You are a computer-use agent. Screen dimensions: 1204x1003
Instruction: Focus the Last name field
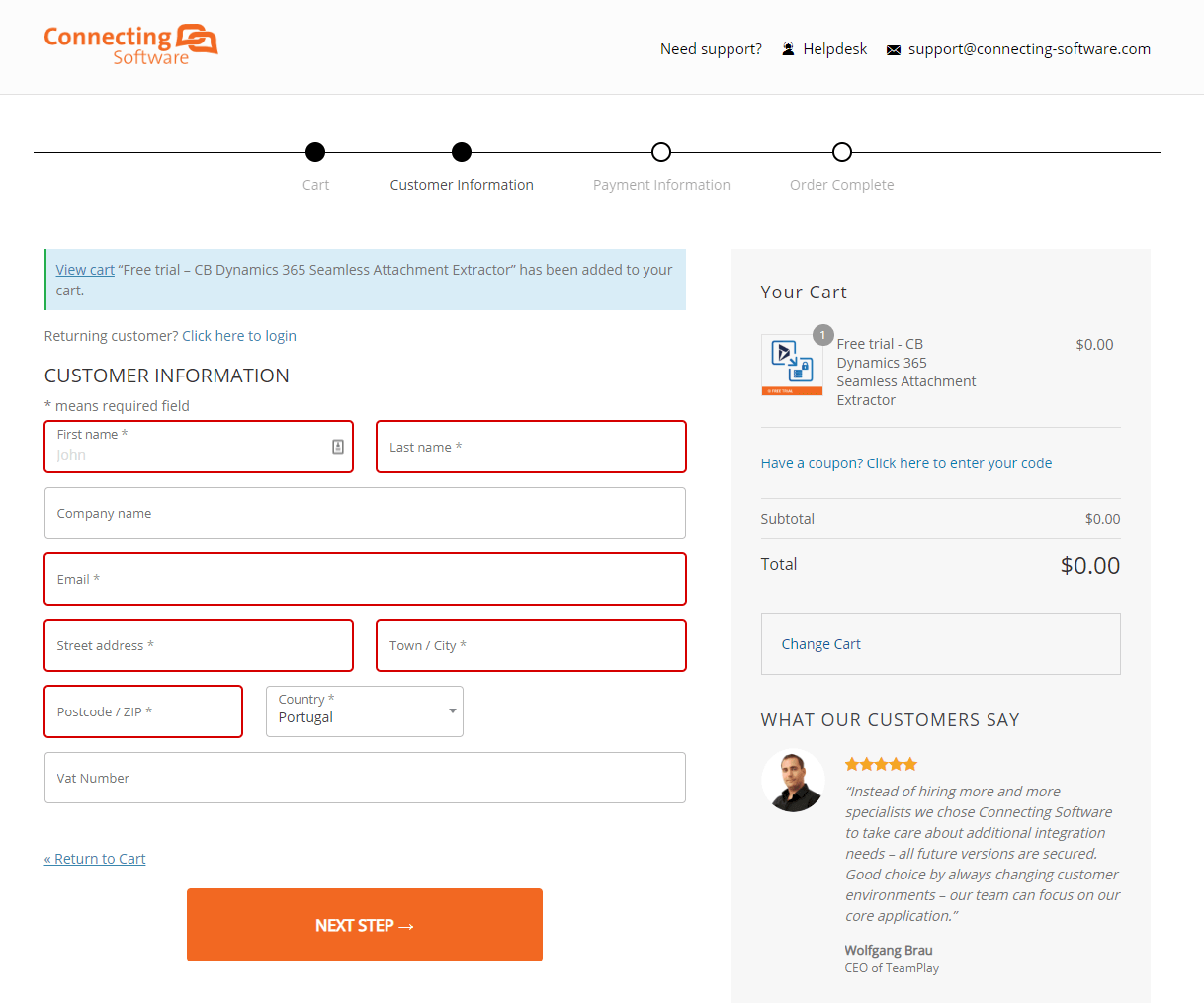click(531, 447)
